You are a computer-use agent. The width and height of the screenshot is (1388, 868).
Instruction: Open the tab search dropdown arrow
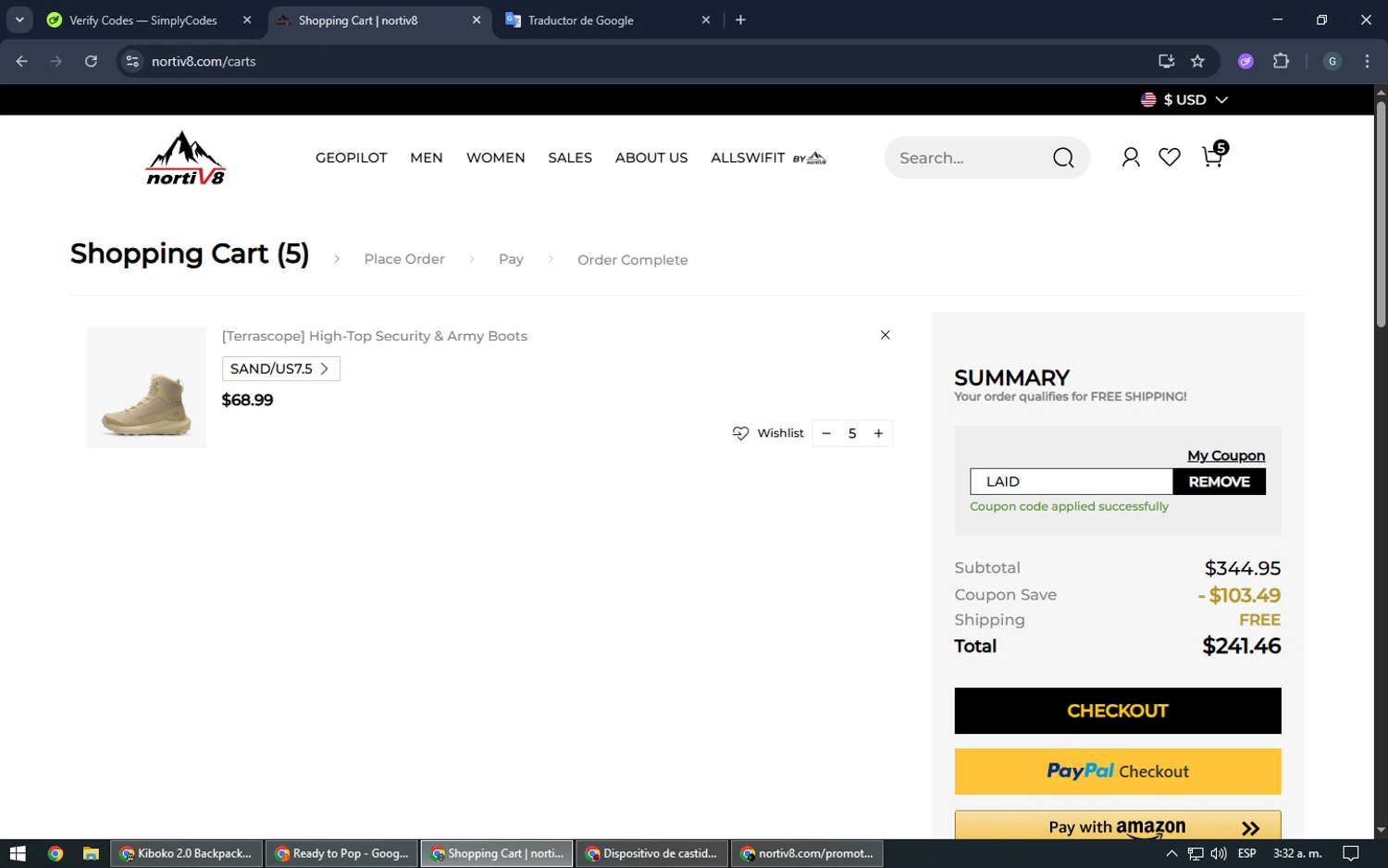click(x=19, y=20)
